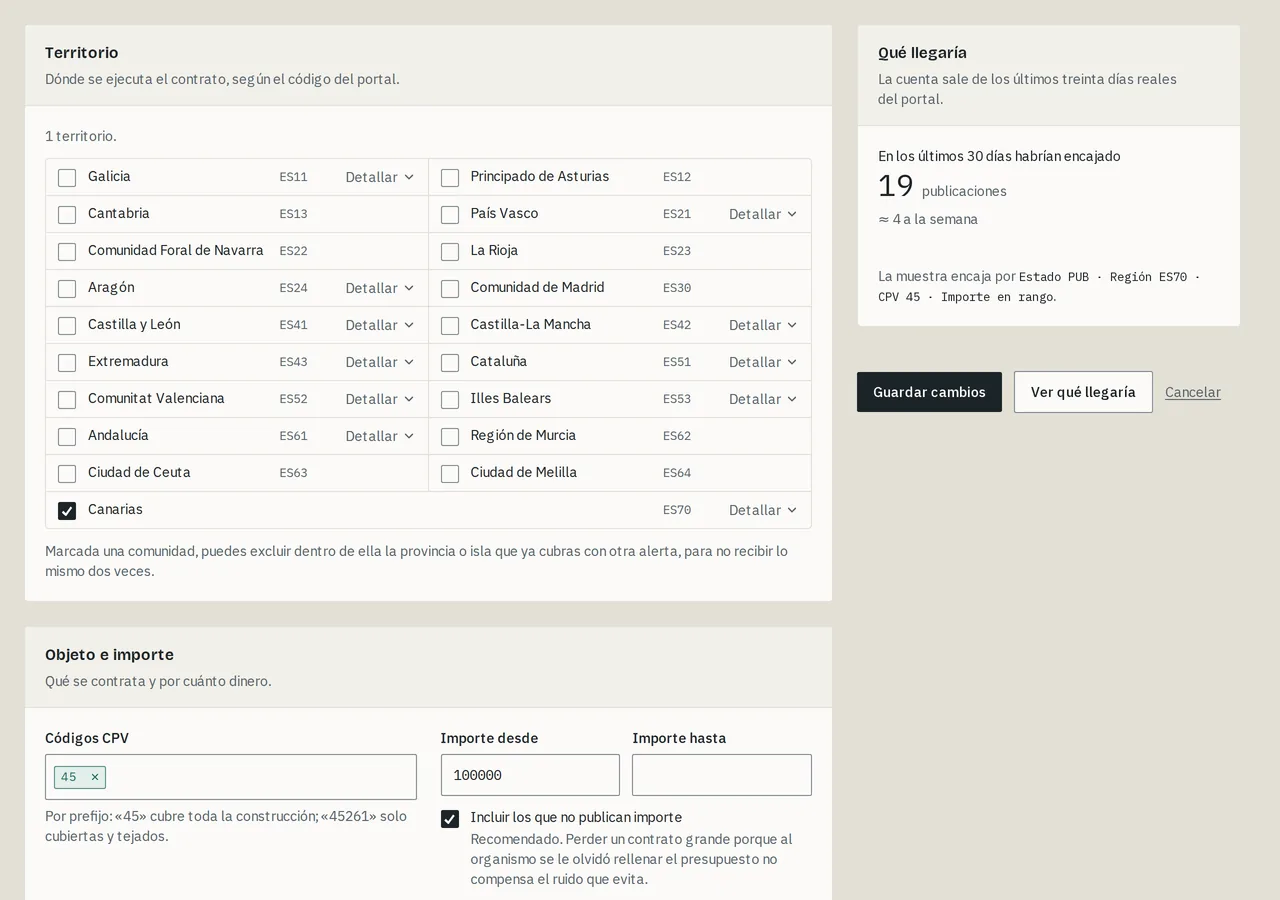Tick the Comunidad de Madrid checkbox
This screenshot has width=1280, height=900.
pos(450,289)
